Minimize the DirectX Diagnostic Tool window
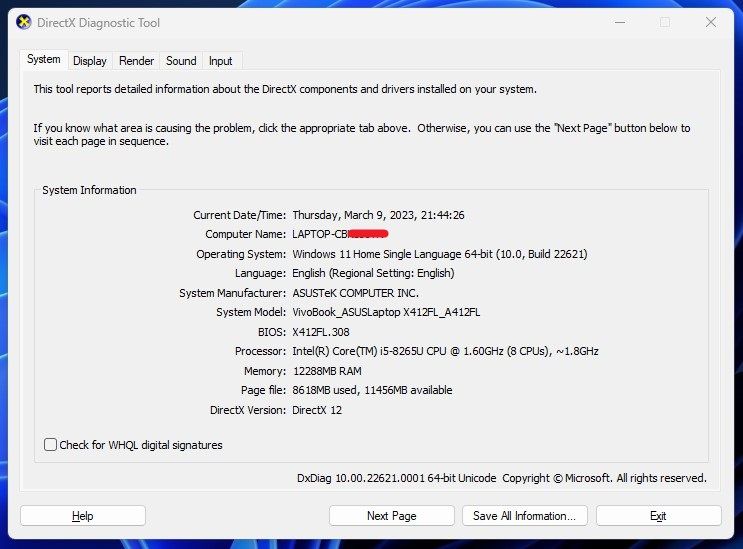 (x=620, y=22)
